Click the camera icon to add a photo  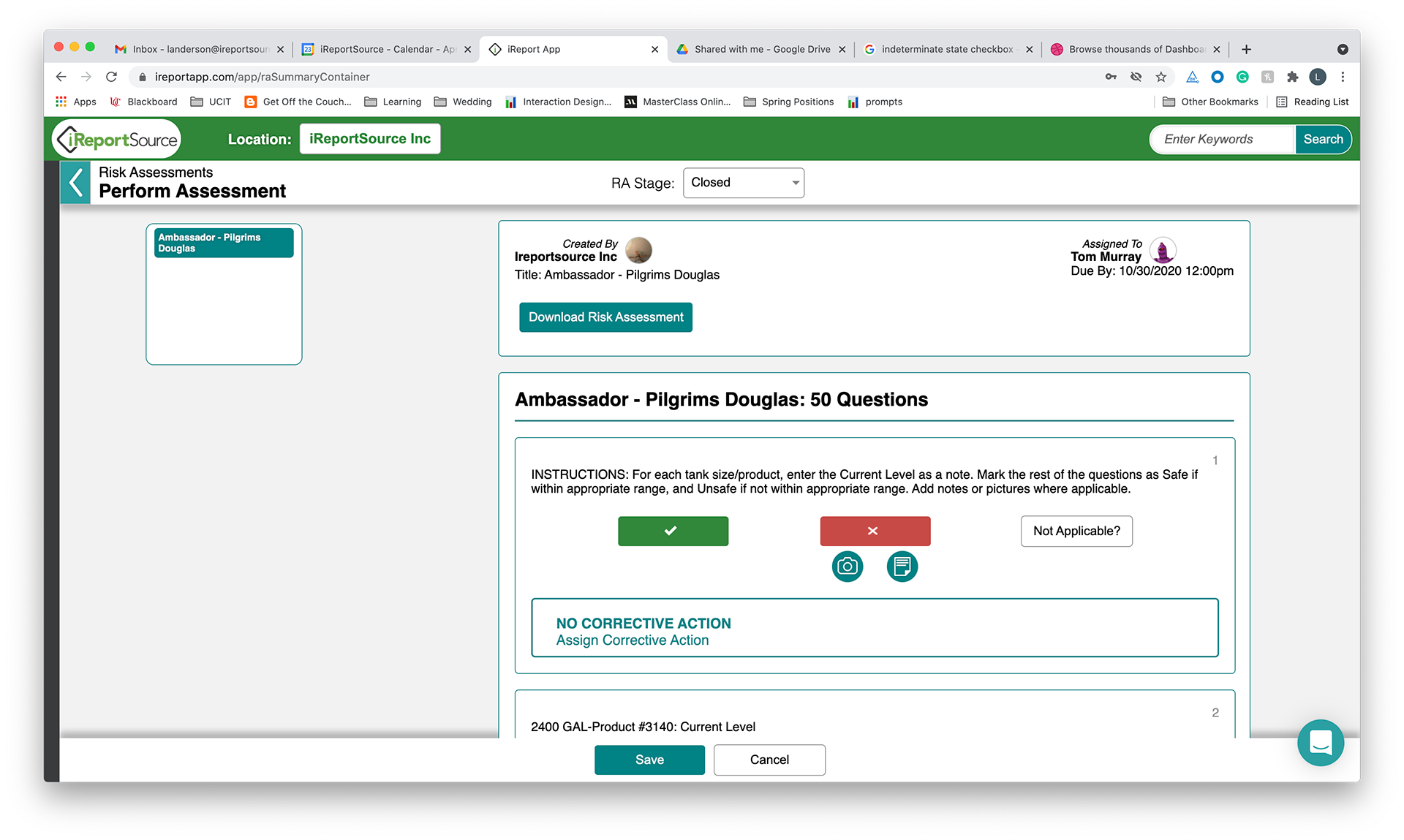point(848,567)
